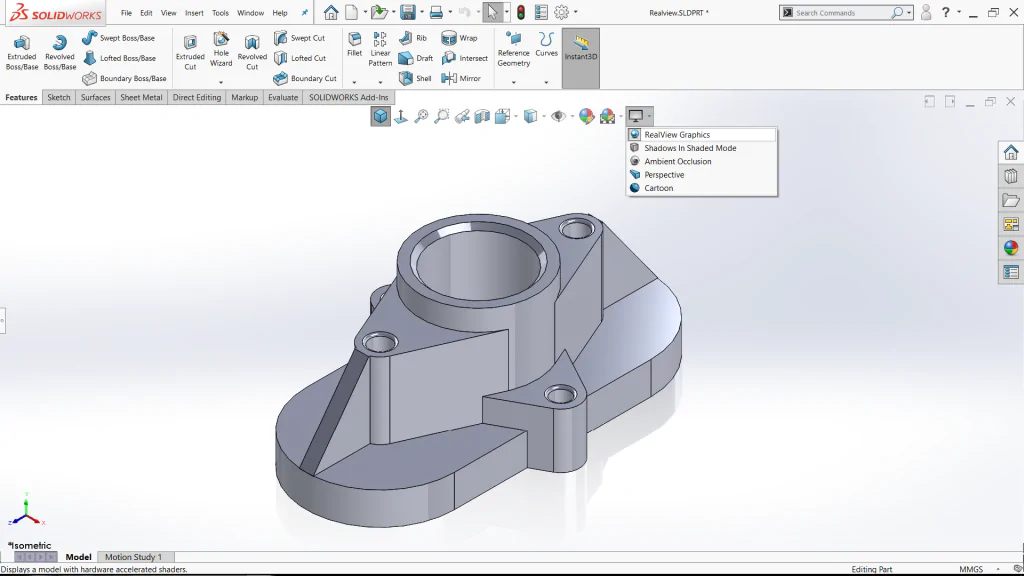The image size is (1024, 576).
Task: Start an Extruded Cut feature
Action: 190,52
